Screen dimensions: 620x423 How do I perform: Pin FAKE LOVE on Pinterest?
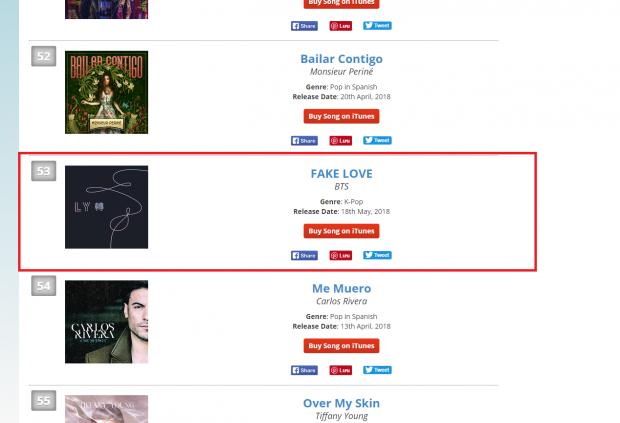tap(340, 255)
